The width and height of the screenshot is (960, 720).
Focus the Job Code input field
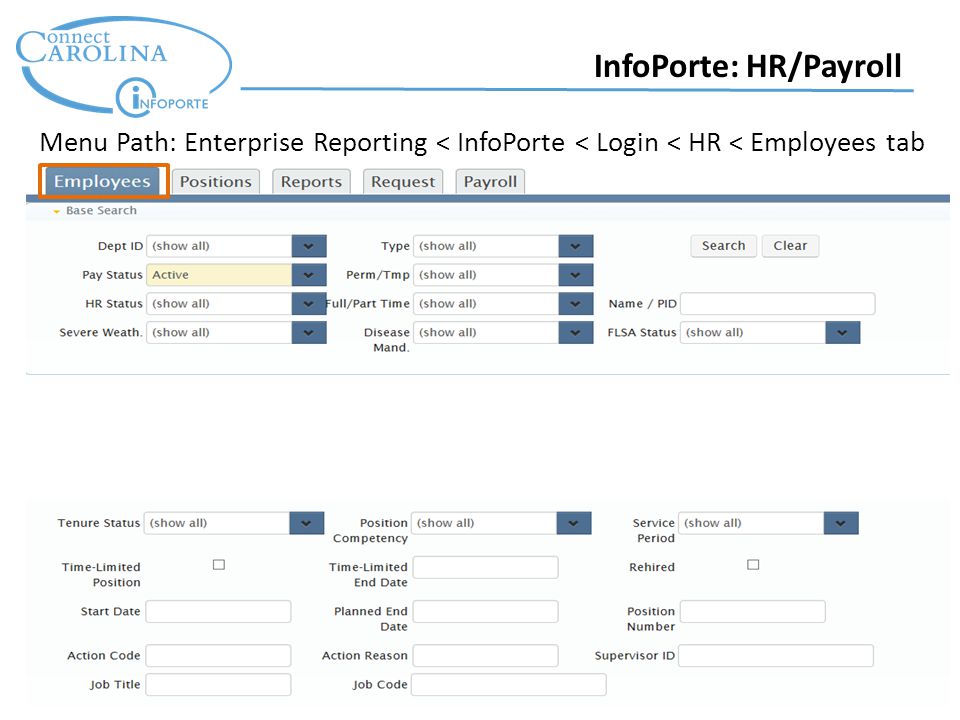(x=509, y=684)
